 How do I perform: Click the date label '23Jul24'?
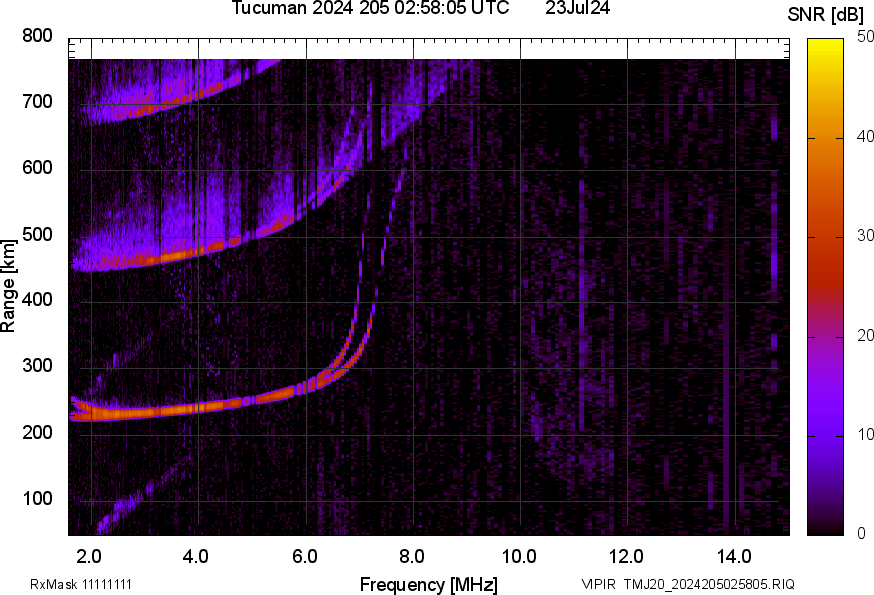[577, 8]
